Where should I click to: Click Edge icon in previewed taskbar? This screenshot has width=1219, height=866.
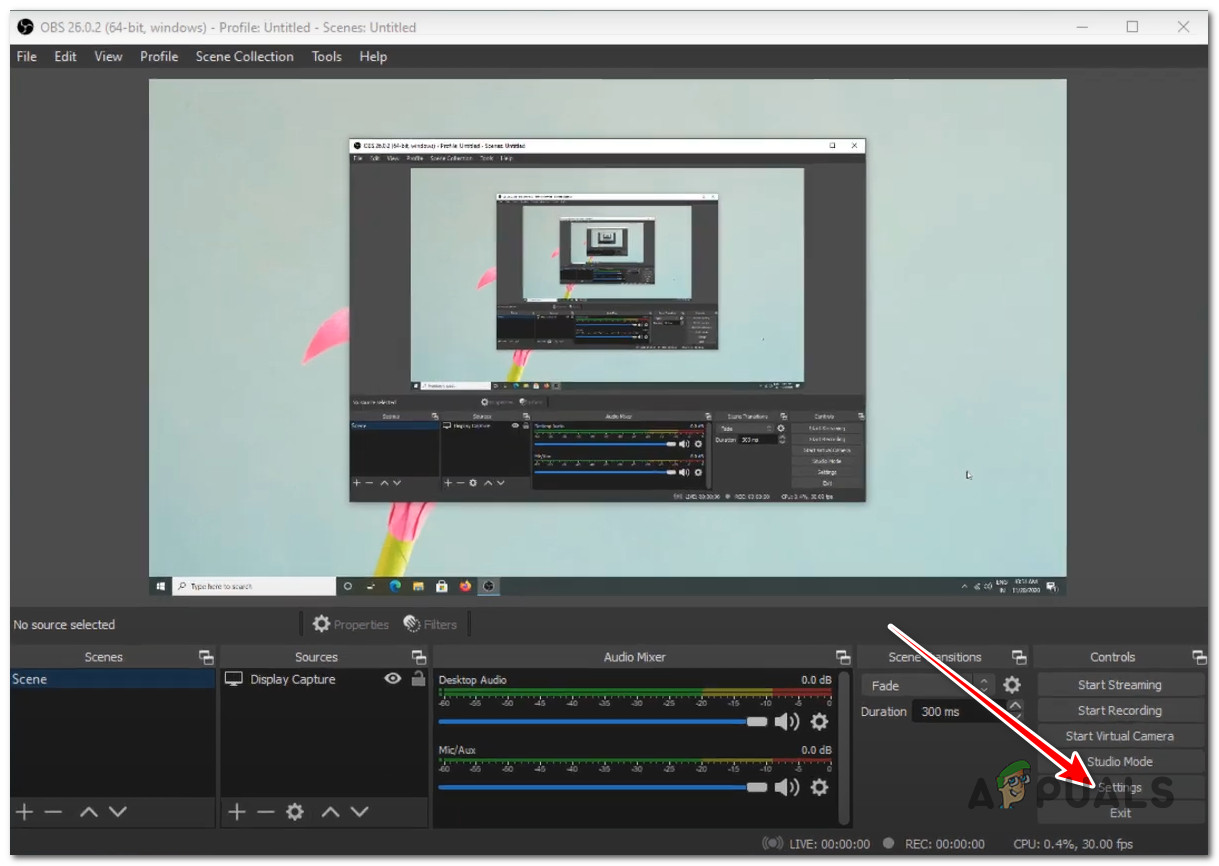point(395,586)
